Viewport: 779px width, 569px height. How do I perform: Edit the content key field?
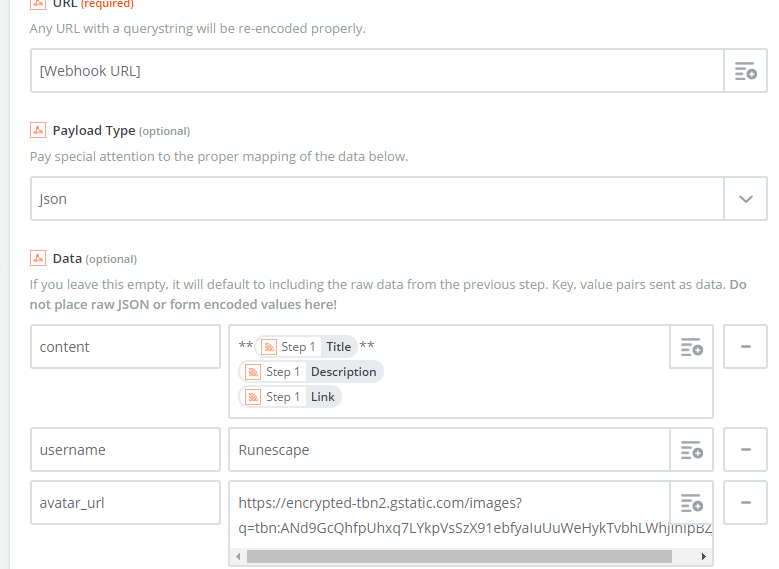coord(125,347)
